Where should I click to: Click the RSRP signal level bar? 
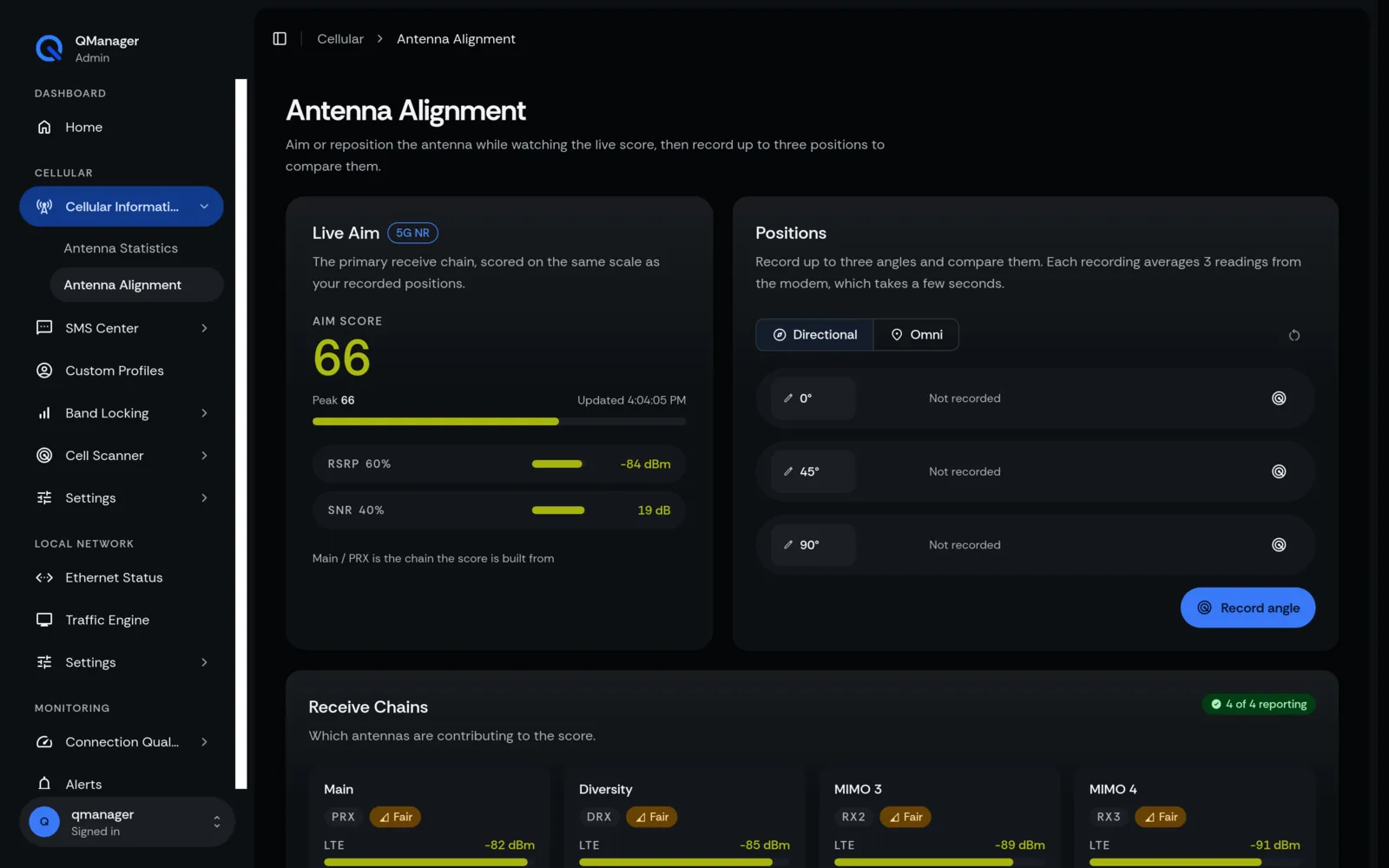pos(557,464)
